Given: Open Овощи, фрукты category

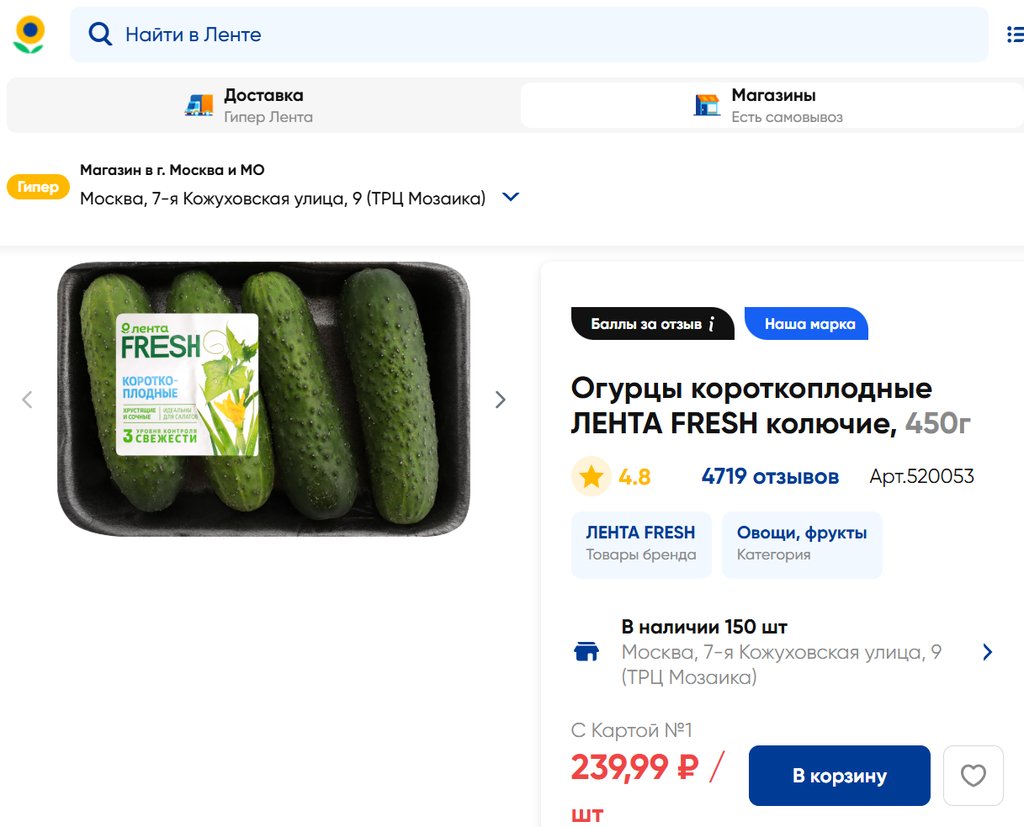Looking at the screenshot, I should pyautogui.click(x=802, y=544).
